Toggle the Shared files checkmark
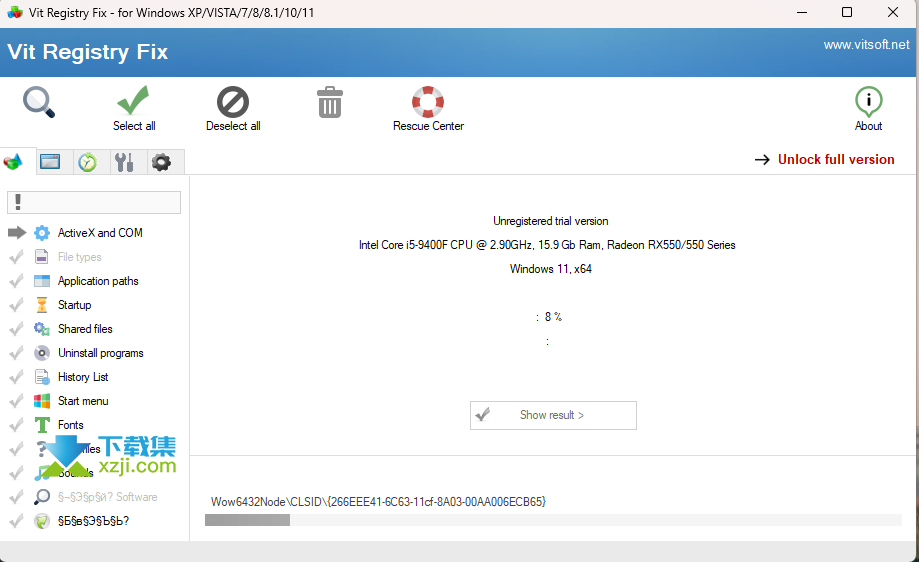The width and height of the screenshot is (919, 562). [x=16, y=329]
